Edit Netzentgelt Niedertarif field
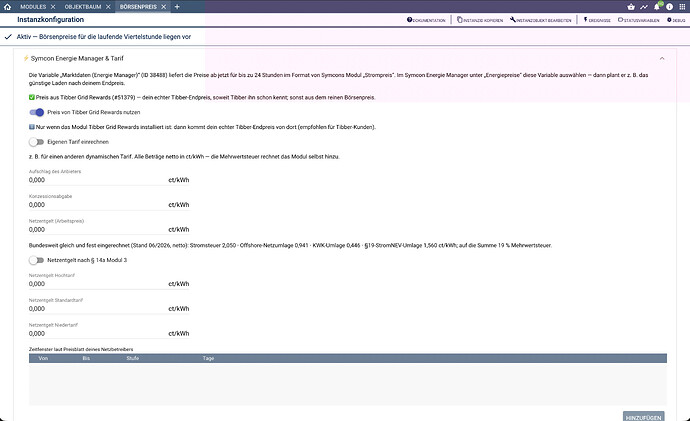The width and height of the screenshot is (690, 421). (109, 333)
